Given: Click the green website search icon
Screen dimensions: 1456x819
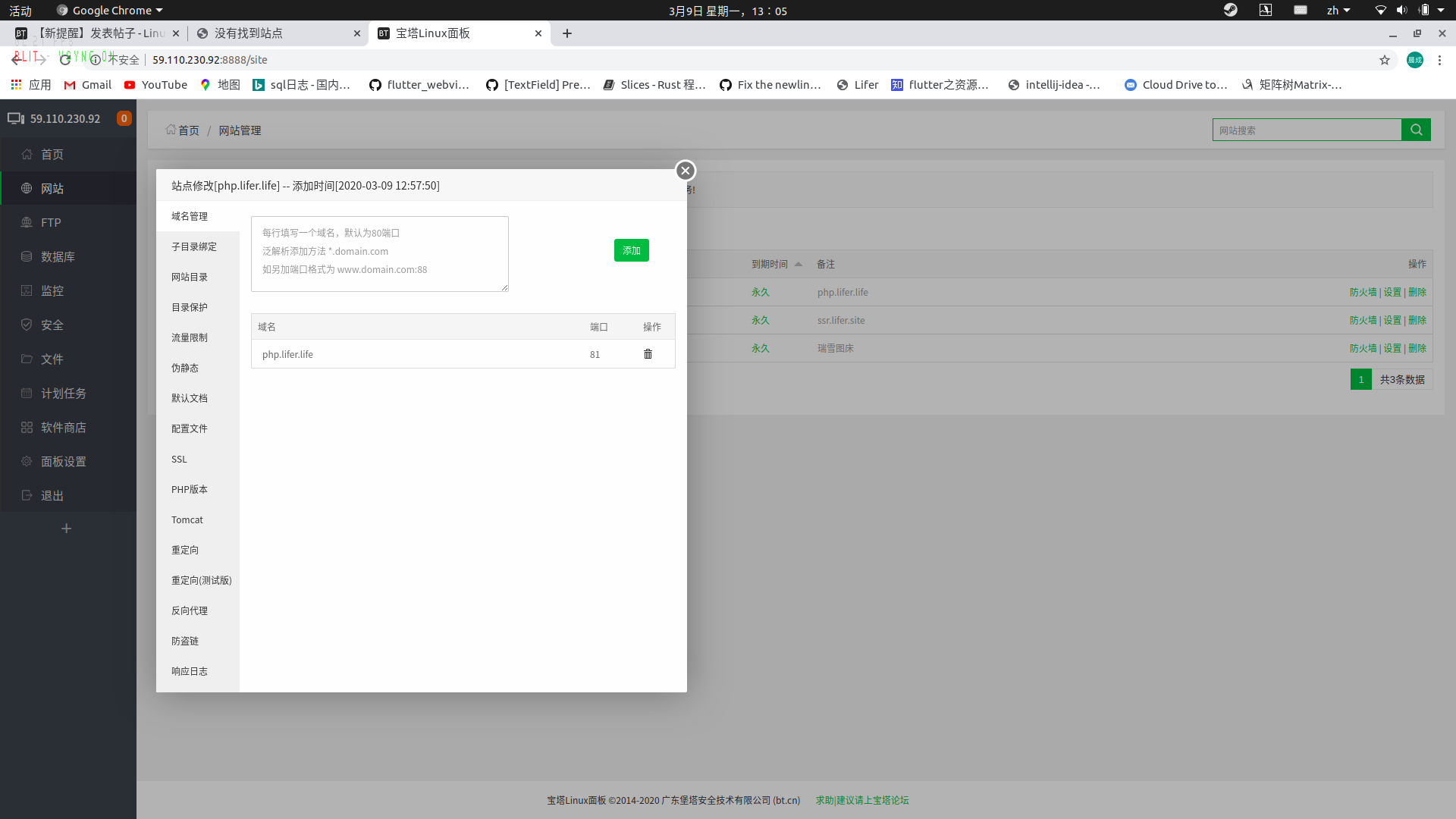Looking at the screenshot, I should click(1416, 130).
